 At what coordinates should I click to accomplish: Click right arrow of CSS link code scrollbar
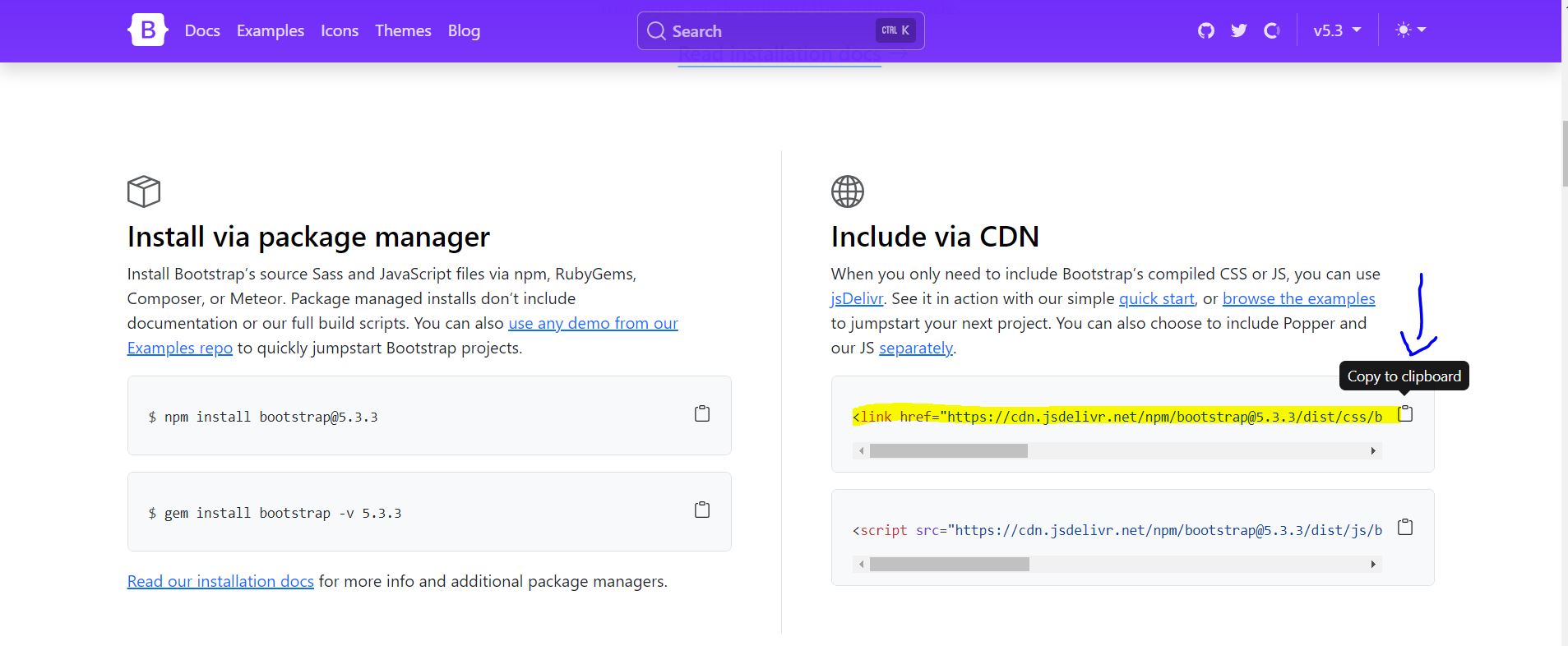pos(1373,451)
